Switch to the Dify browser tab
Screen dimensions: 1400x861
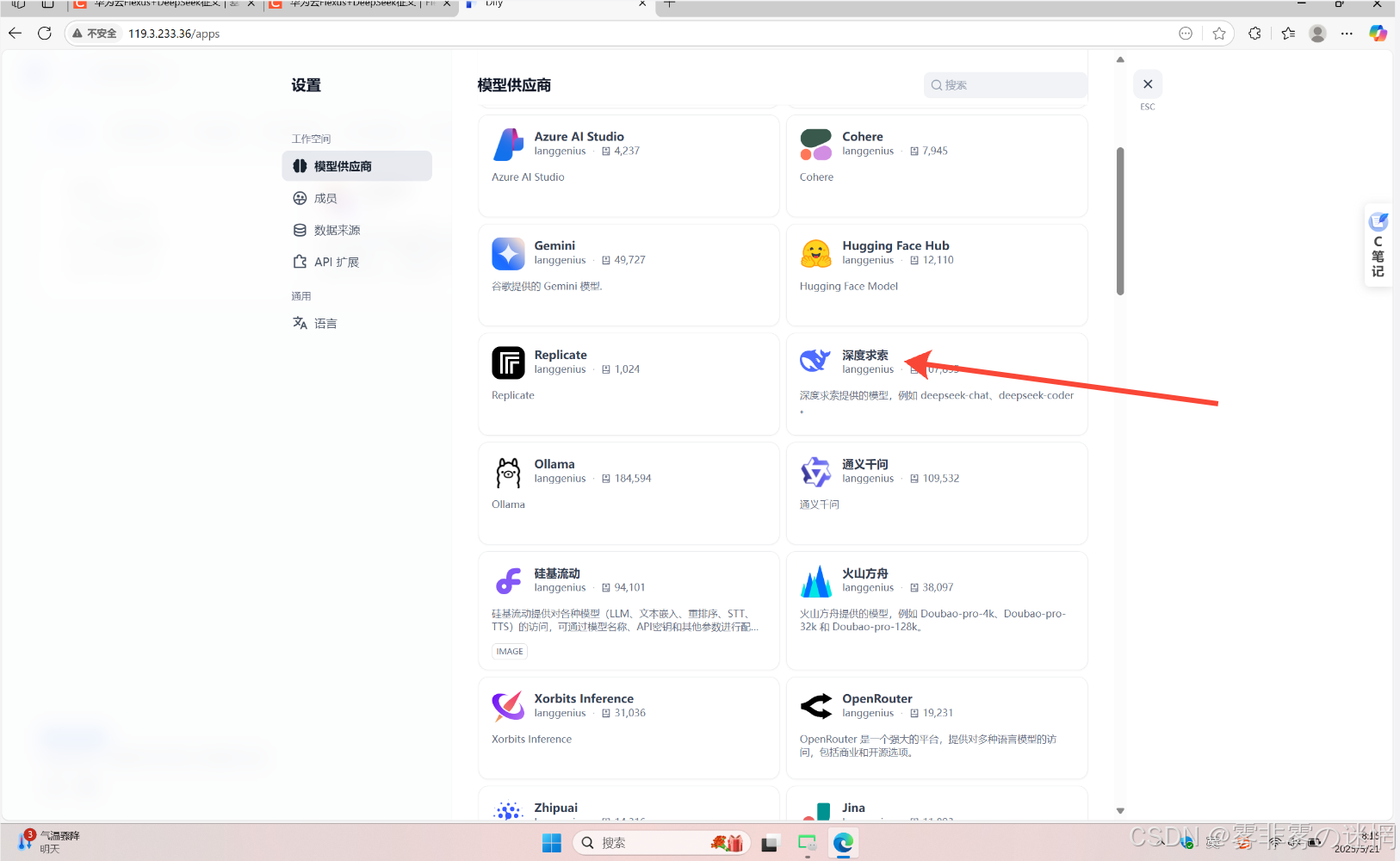pos(555,5)
